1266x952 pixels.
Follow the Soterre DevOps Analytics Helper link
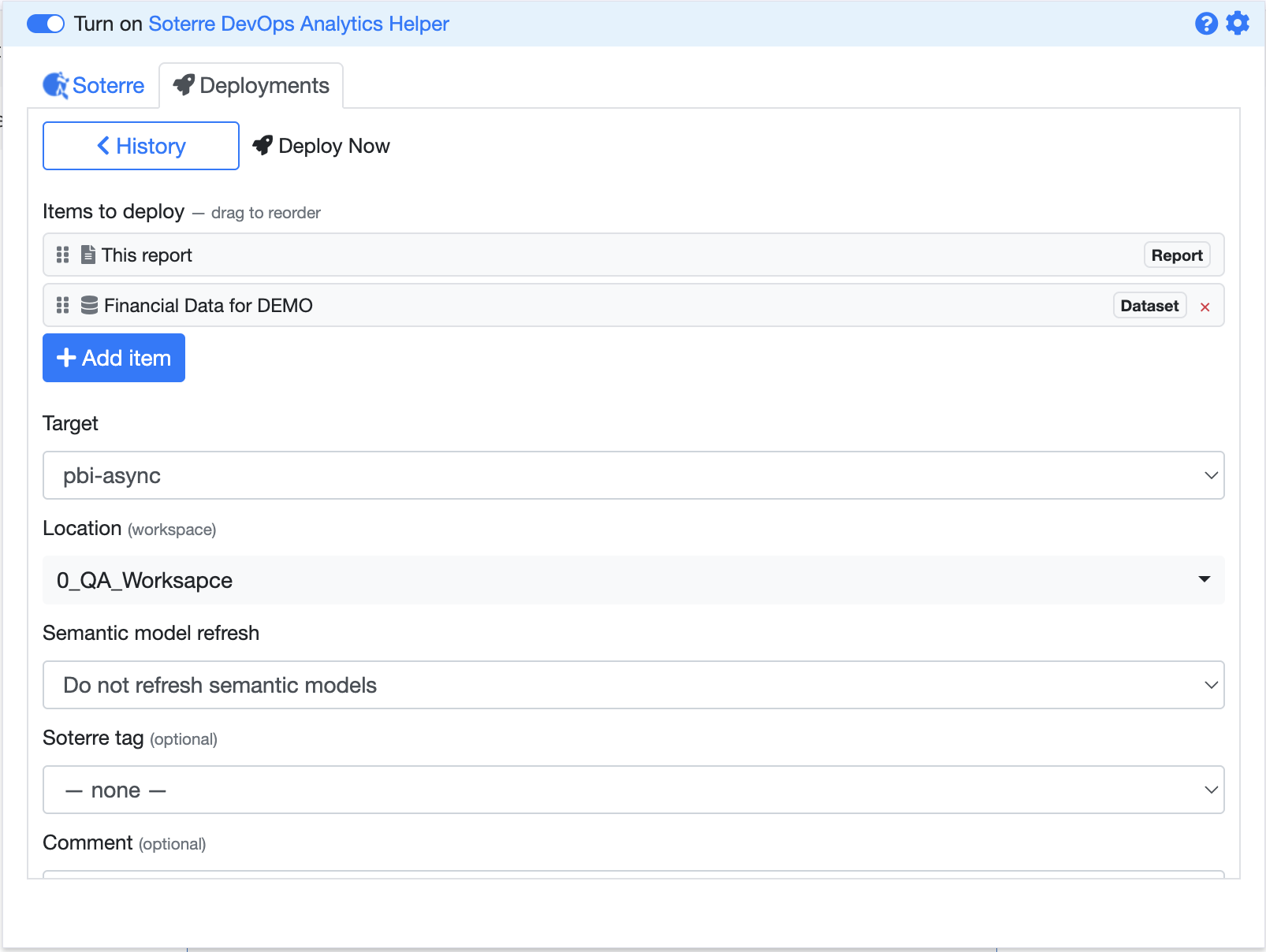[x=299, y=24]
